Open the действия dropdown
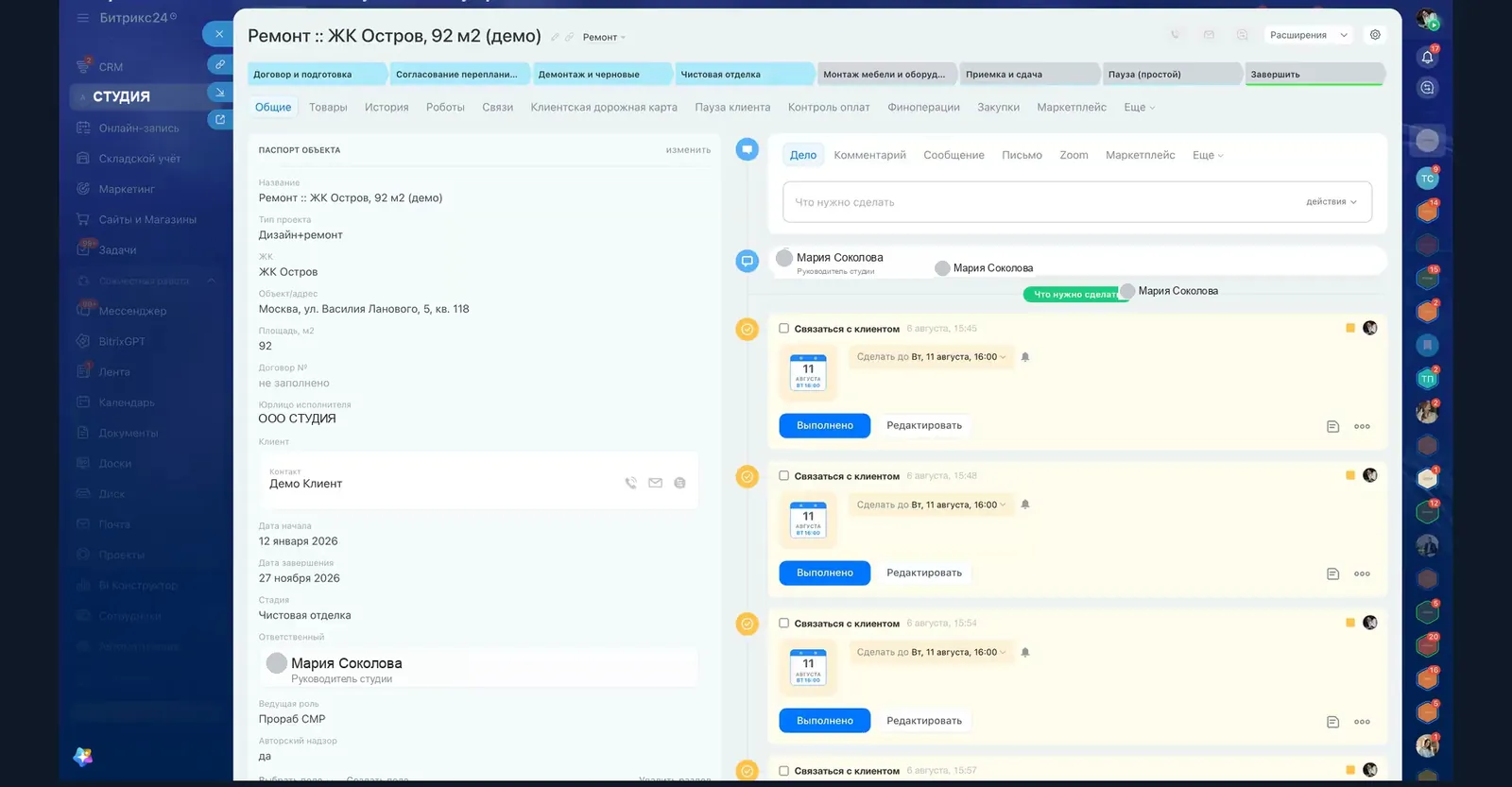This screenshot has height=787, width=1512. click(1331, 202)
